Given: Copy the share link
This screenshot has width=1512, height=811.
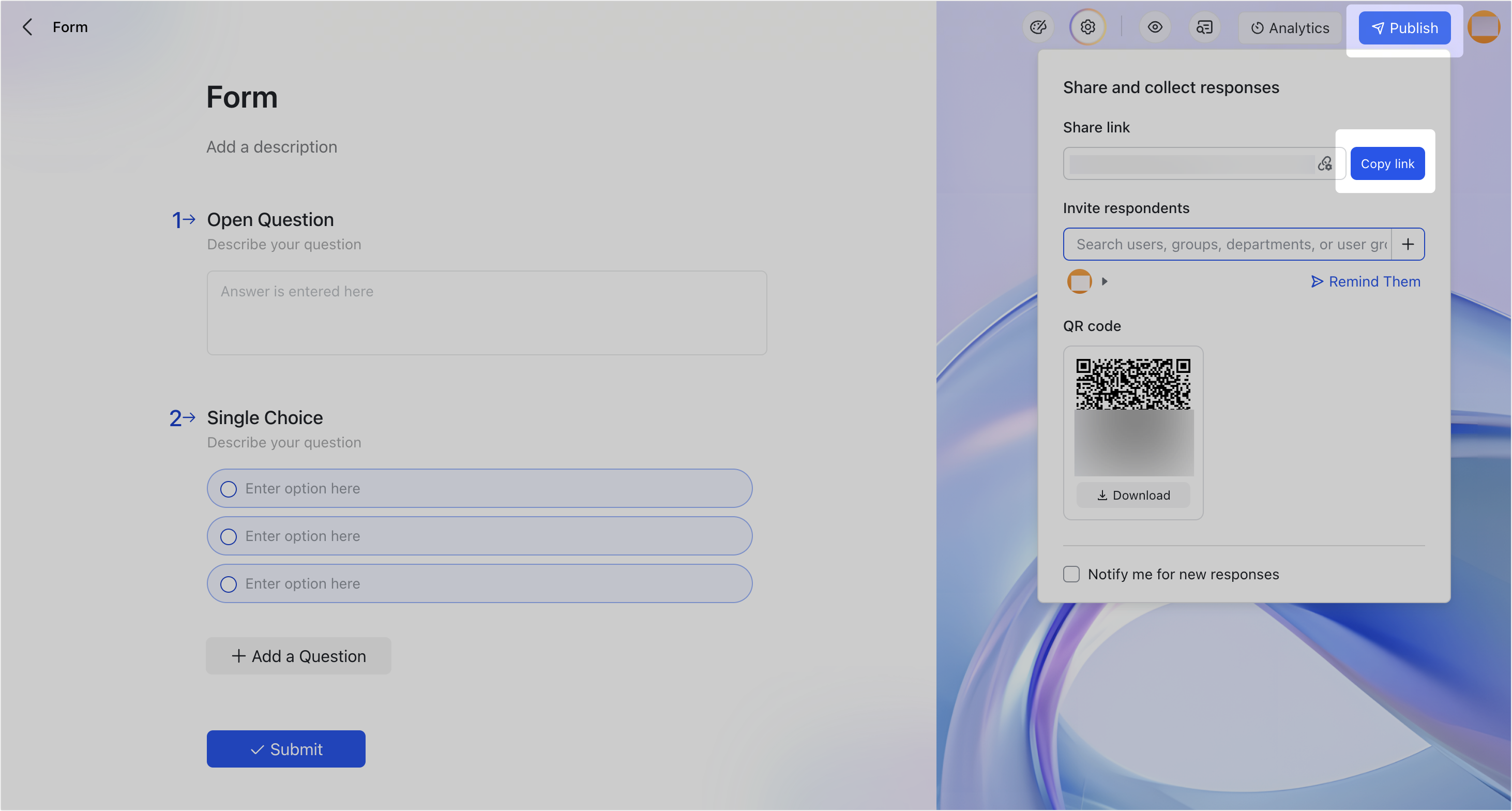Looking at the screenshot, I should point(1387,163).
